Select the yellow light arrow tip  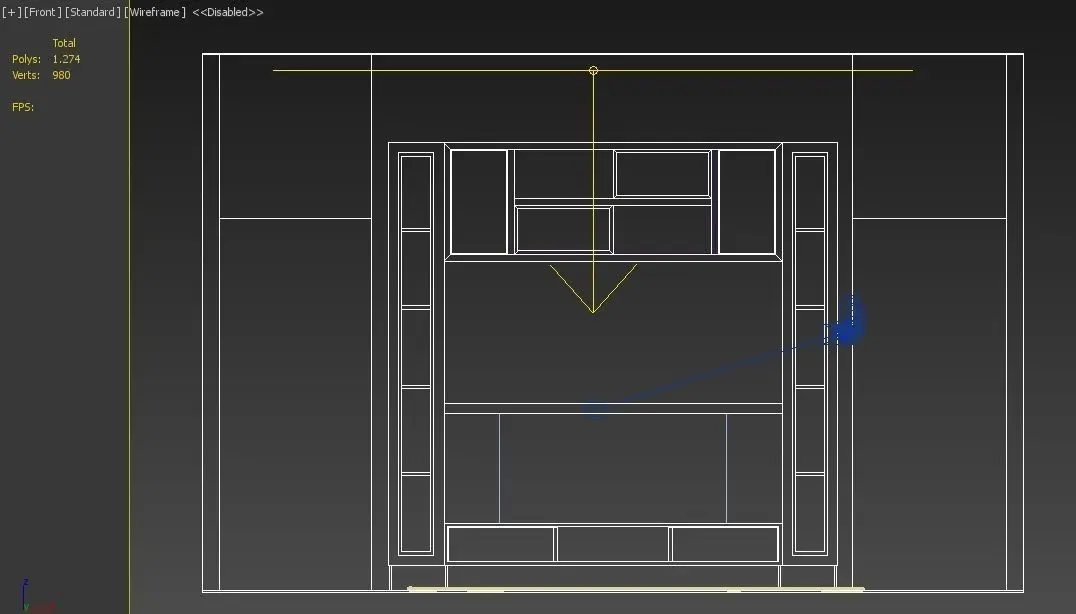593,311
